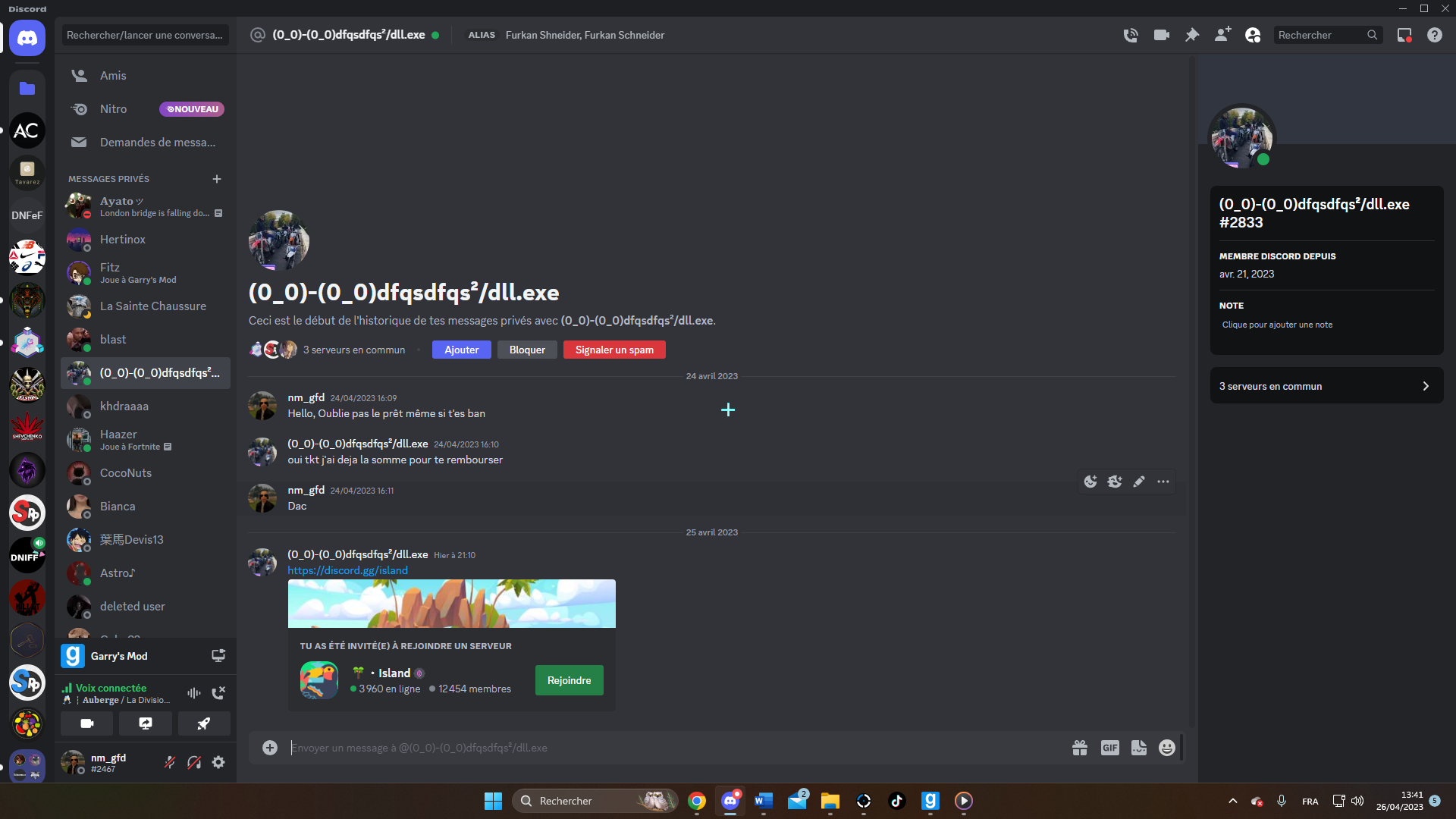The width and height of the screenshot is (1456, 819).
Task: Open pinned messages
Action: tap(1192, 35)
